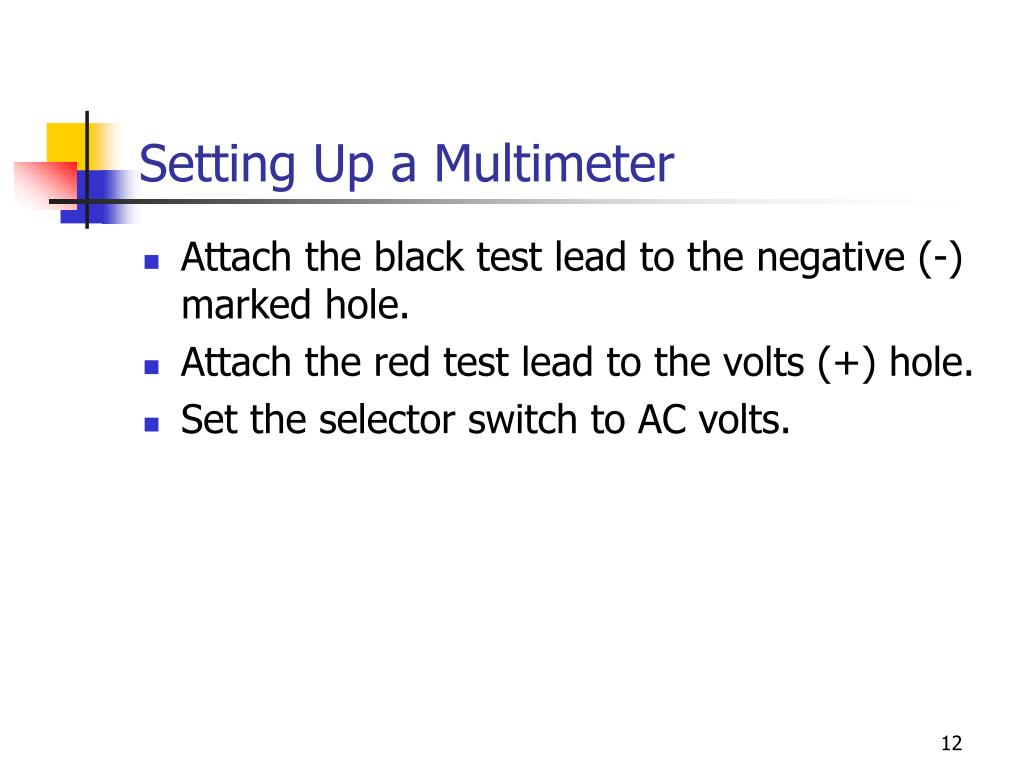Click the 'negative (-)' text in first bullet

pos(859,258)
